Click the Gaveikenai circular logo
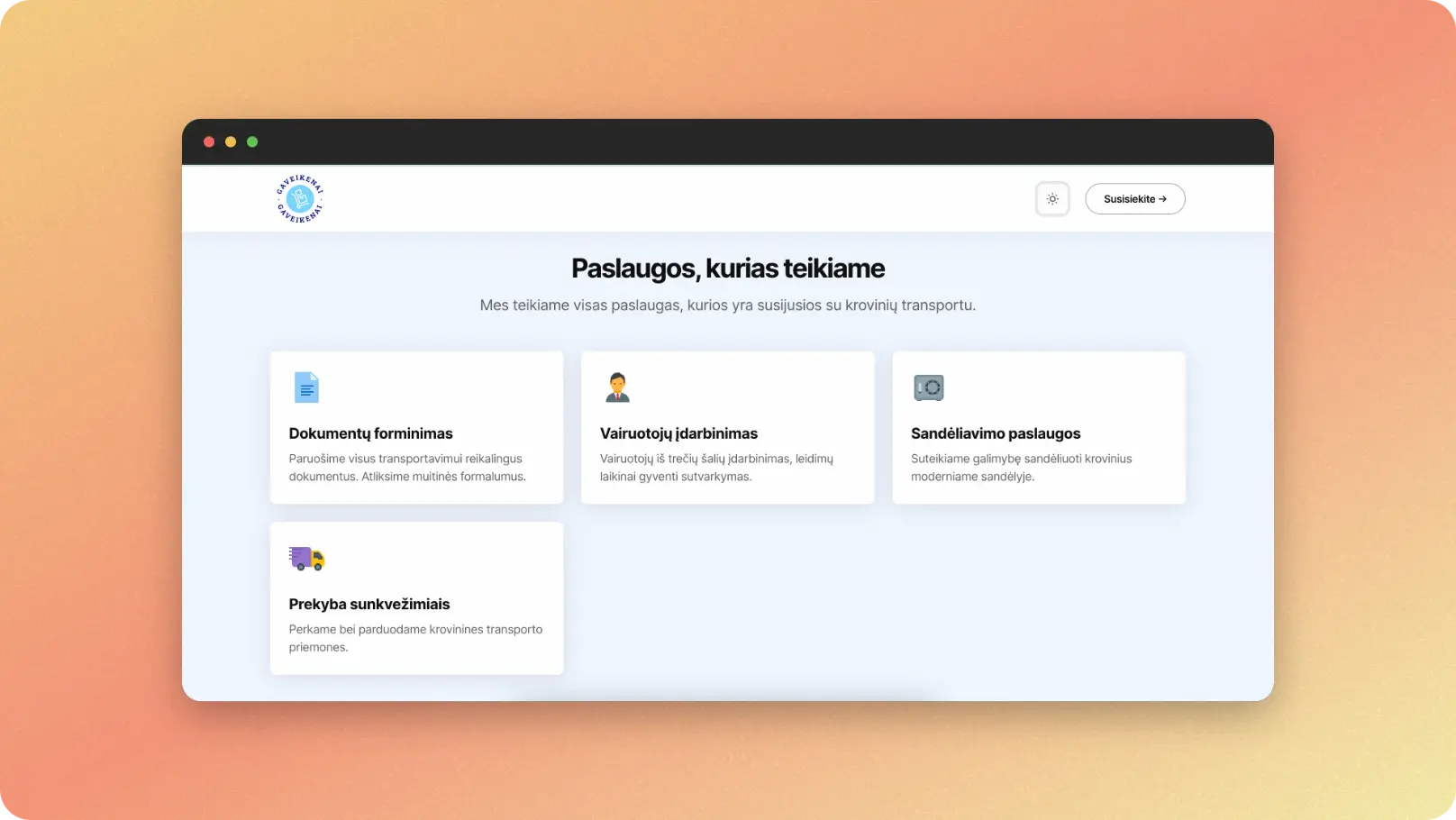 [300, 199]
